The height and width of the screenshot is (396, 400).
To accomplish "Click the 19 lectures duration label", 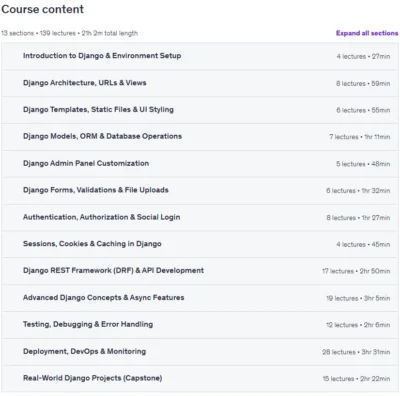I will coord(358,298).
